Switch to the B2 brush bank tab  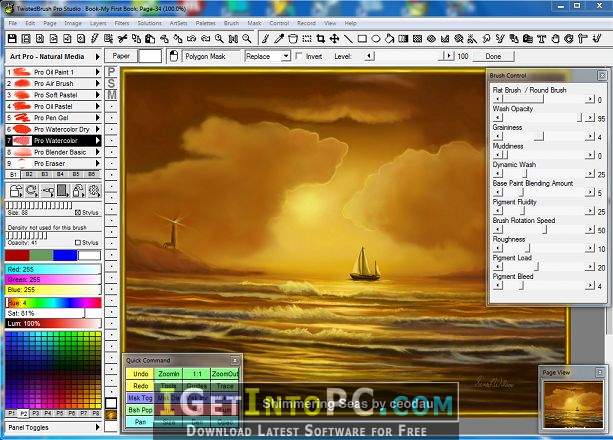29,174
